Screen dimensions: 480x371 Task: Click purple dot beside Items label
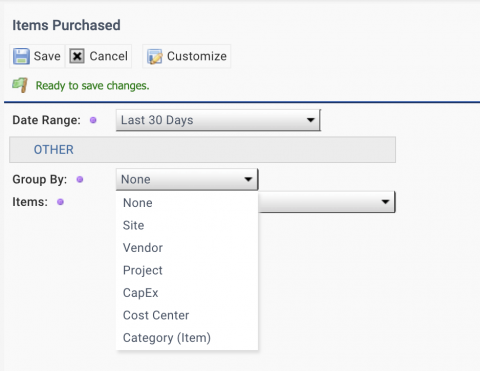pyautogui.click(x=60, y=202)
